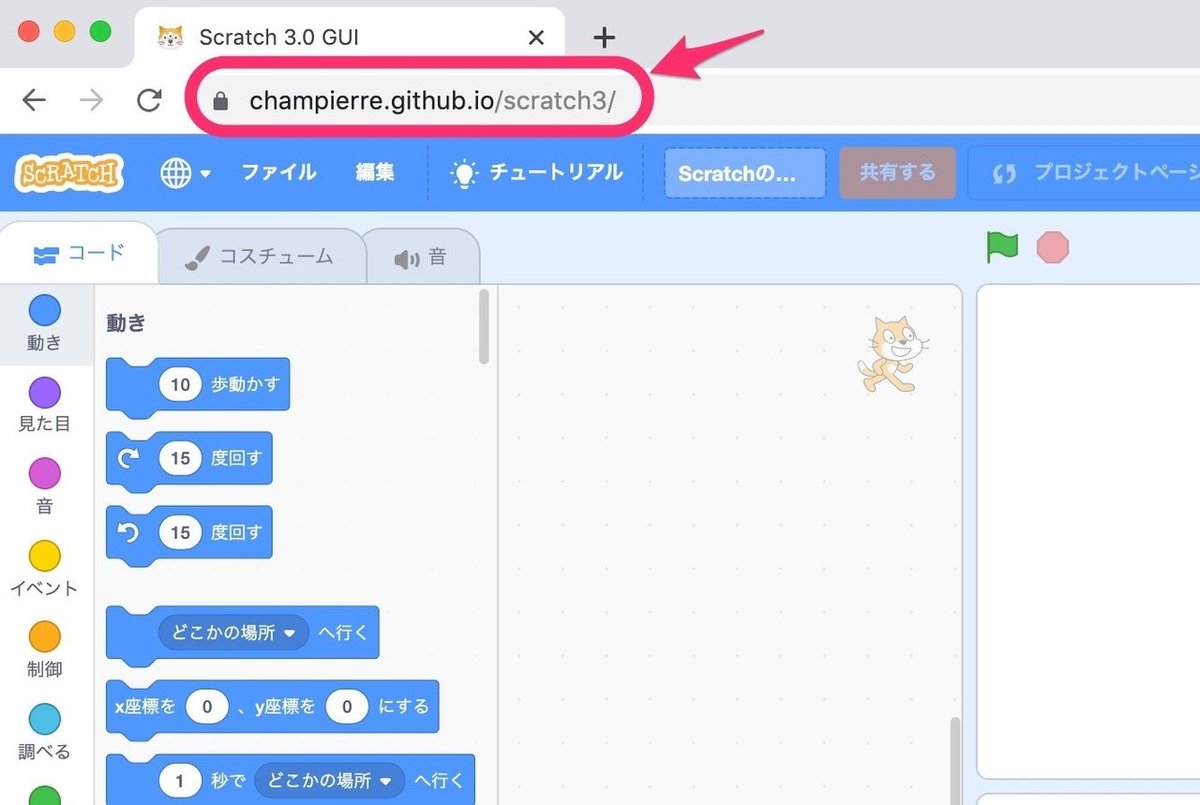
Task: Click the Scratchの... button
Action: (x=744, y=172)
